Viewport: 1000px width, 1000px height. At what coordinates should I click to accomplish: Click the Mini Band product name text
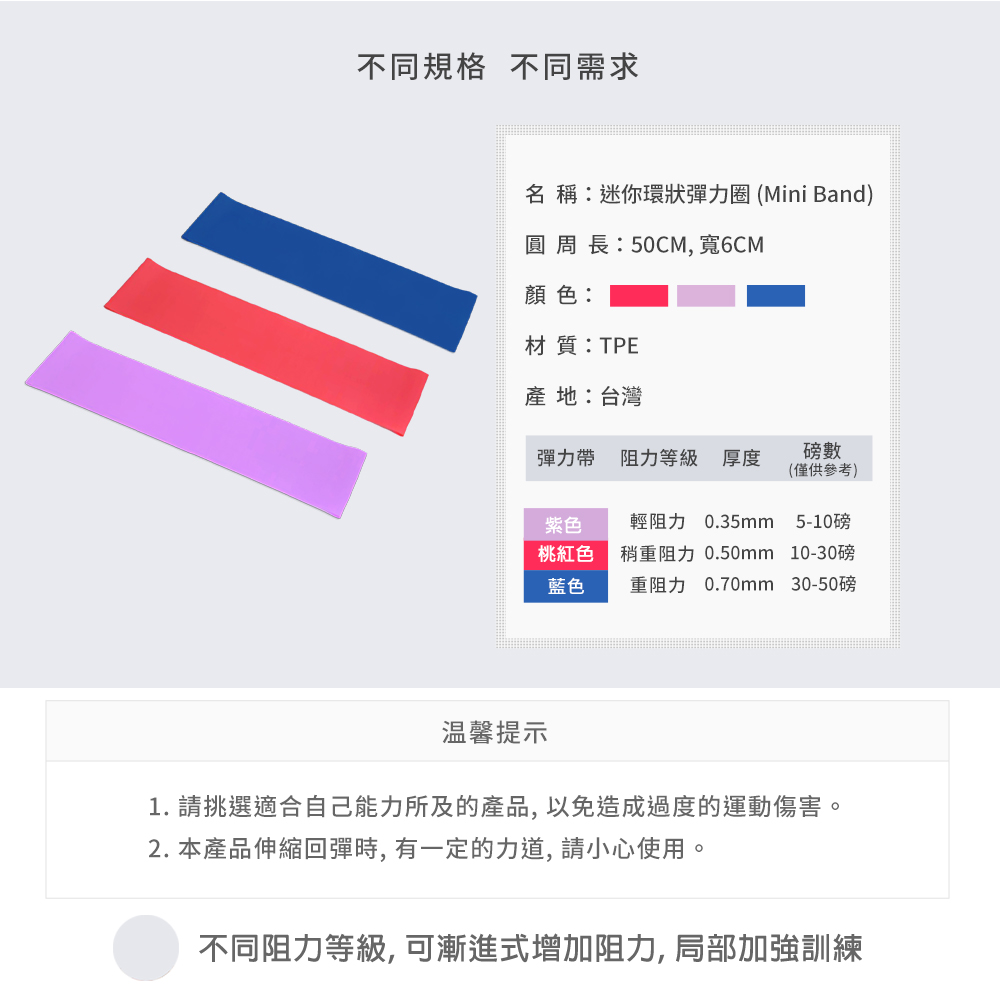[736, 194]
